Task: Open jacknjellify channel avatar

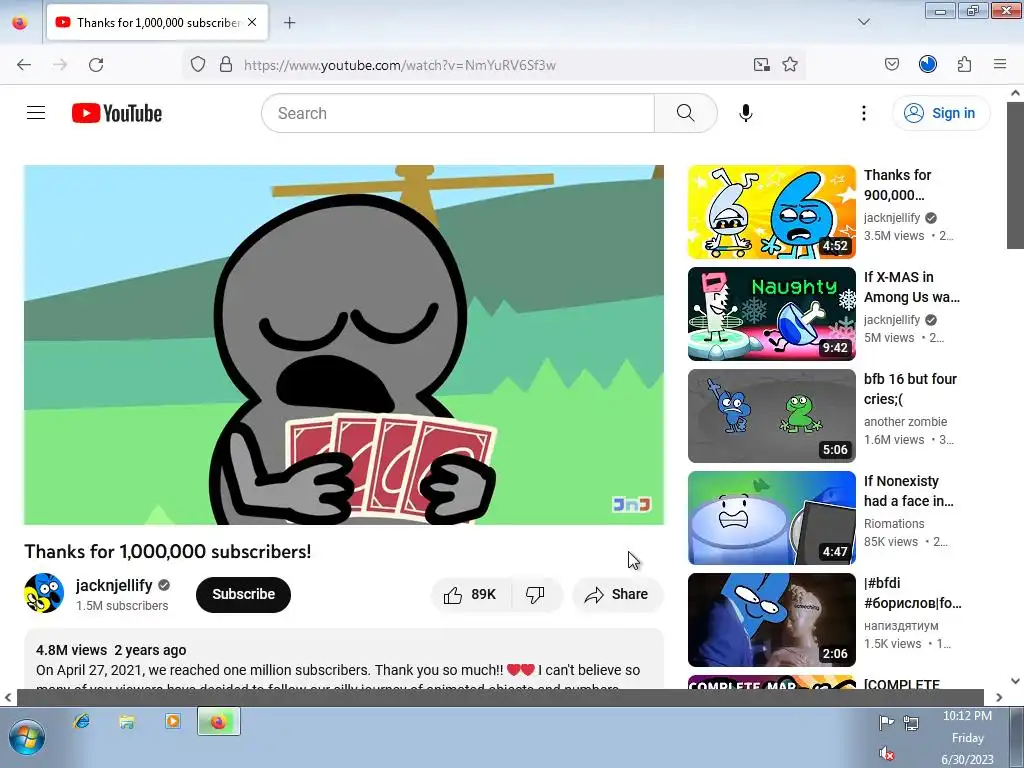Action: 44,593
